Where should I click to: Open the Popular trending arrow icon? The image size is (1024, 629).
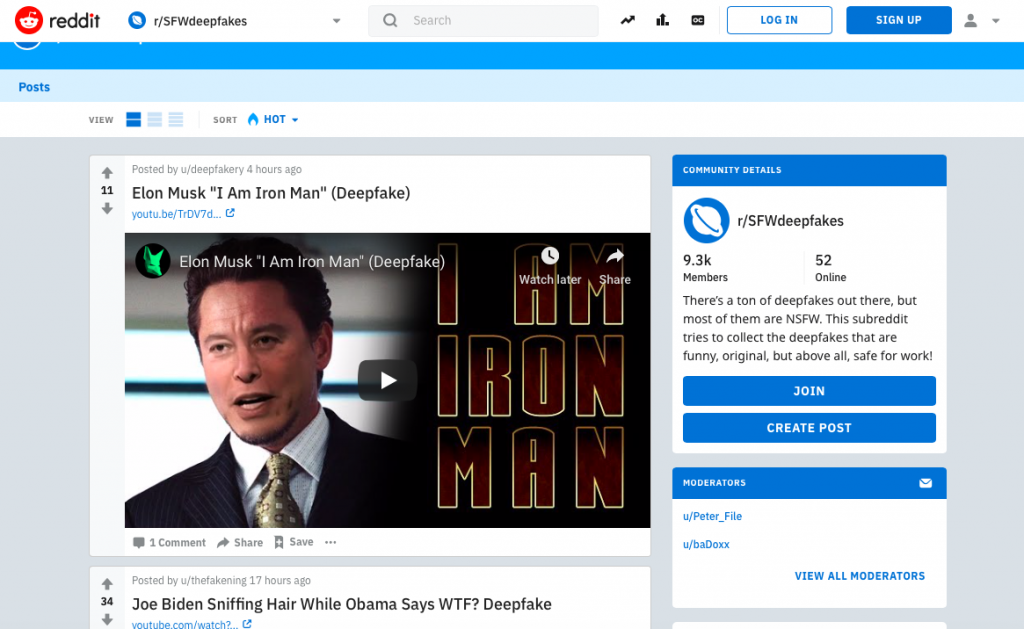click(x=628, y=20)
